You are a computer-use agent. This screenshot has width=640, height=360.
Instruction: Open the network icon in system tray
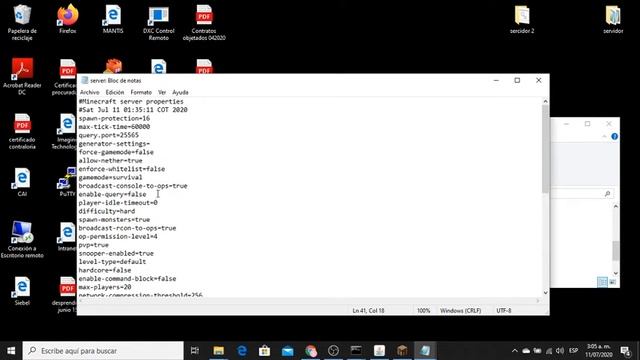click(549, 351)
